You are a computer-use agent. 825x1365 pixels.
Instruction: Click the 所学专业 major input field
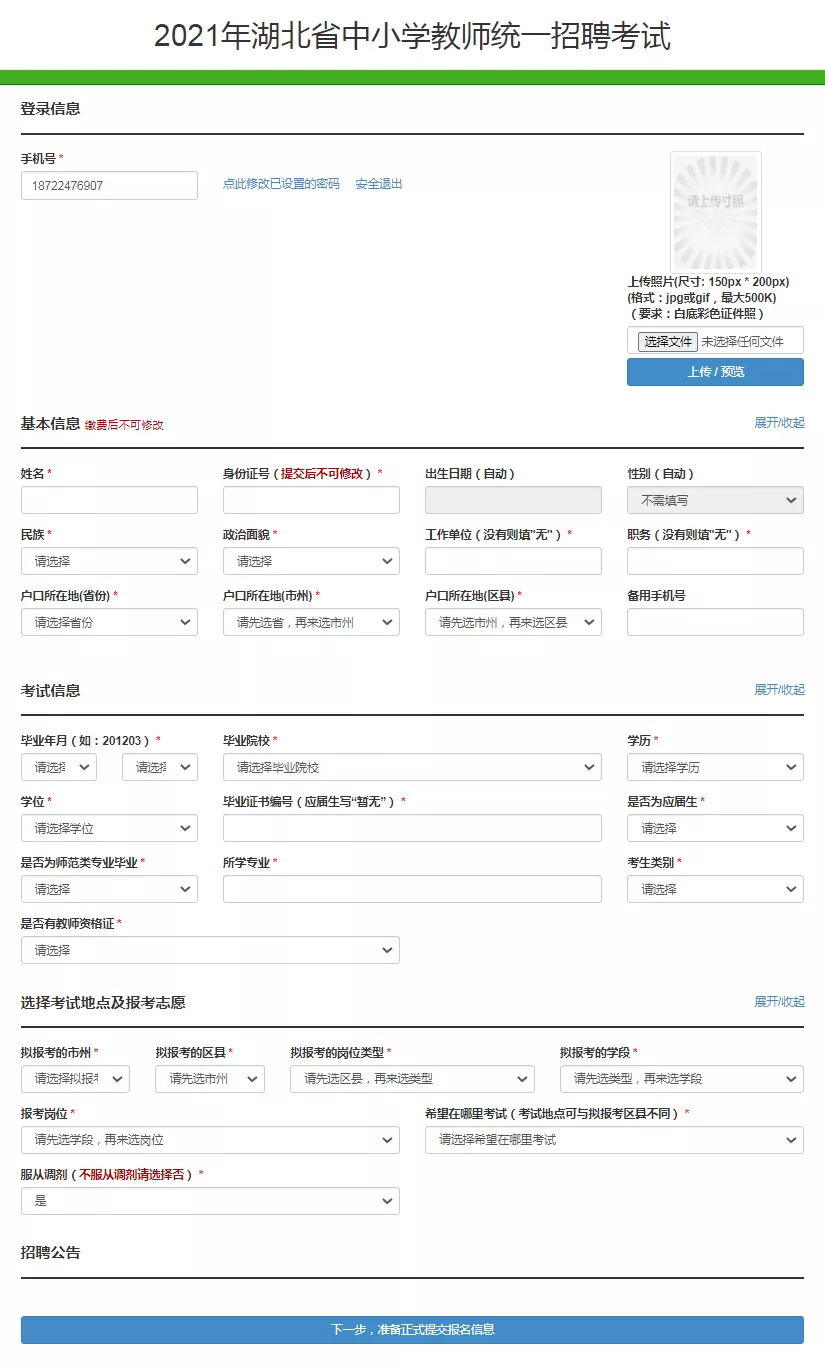(x=412, y=889)
